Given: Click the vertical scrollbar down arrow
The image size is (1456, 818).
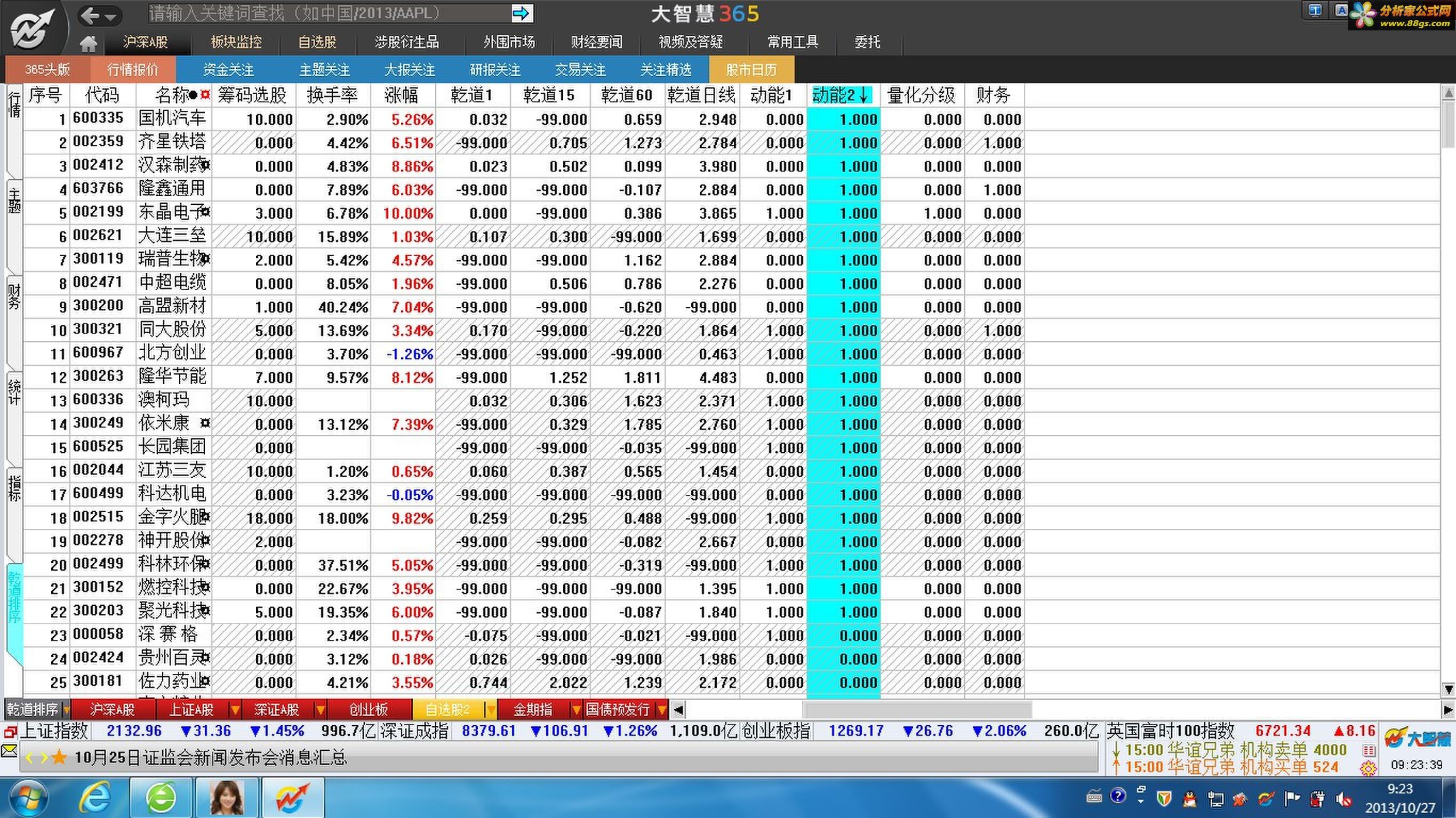Looking at the screenshot, I should [x=1448, y=689].
